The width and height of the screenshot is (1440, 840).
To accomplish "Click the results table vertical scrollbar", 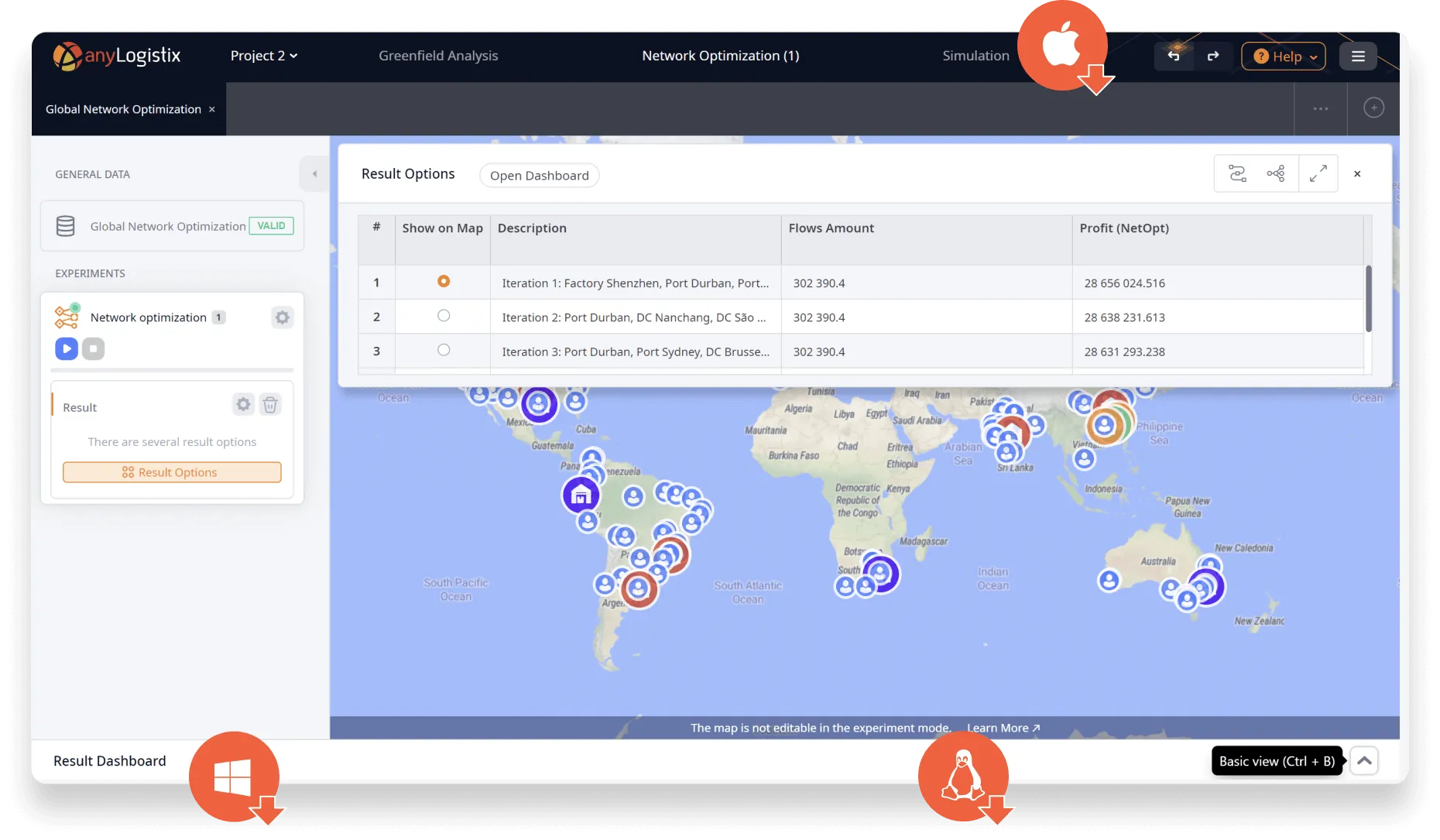I will pyautogui.click(x=1368, y=299).
